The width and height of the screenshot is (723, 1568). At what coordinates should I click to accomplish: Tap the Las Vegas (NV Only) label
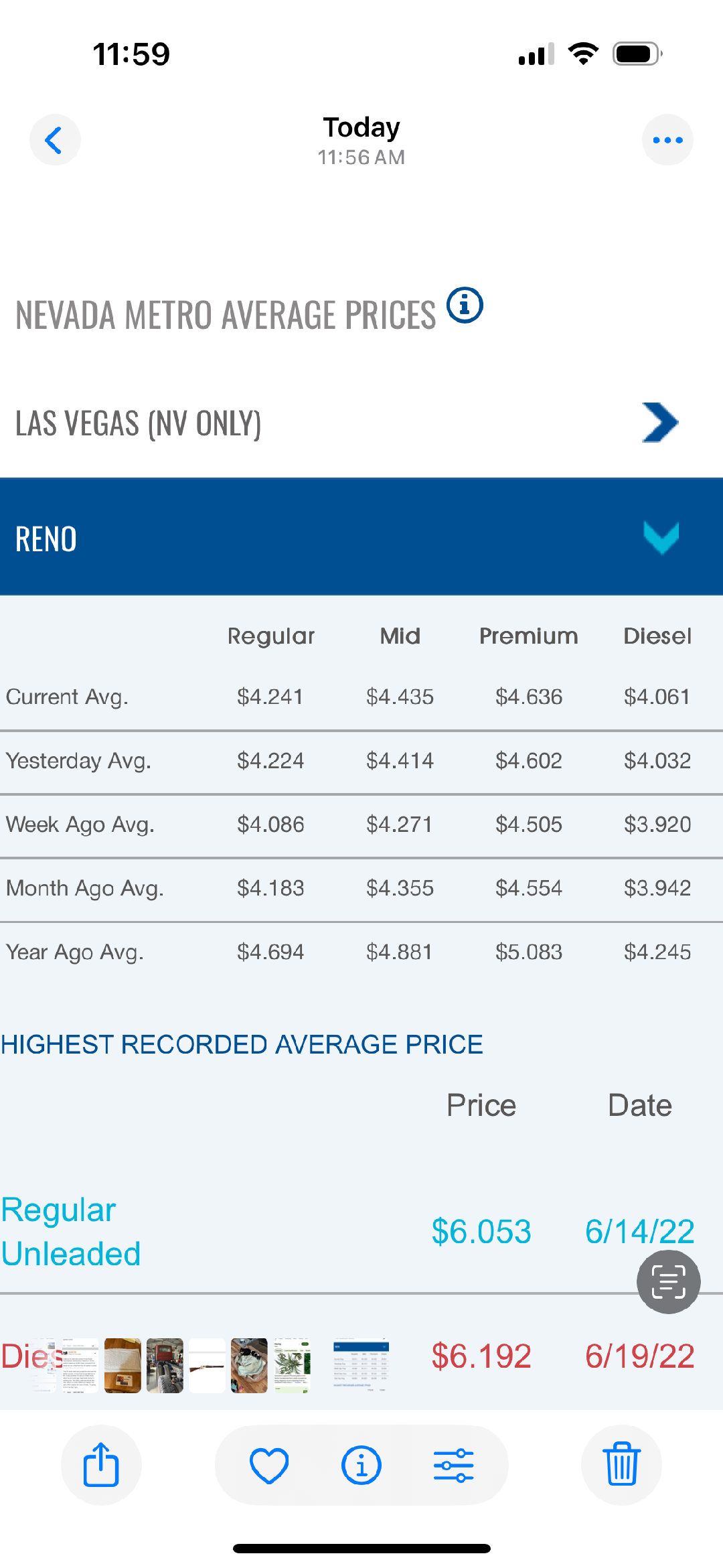pos(139,423)
